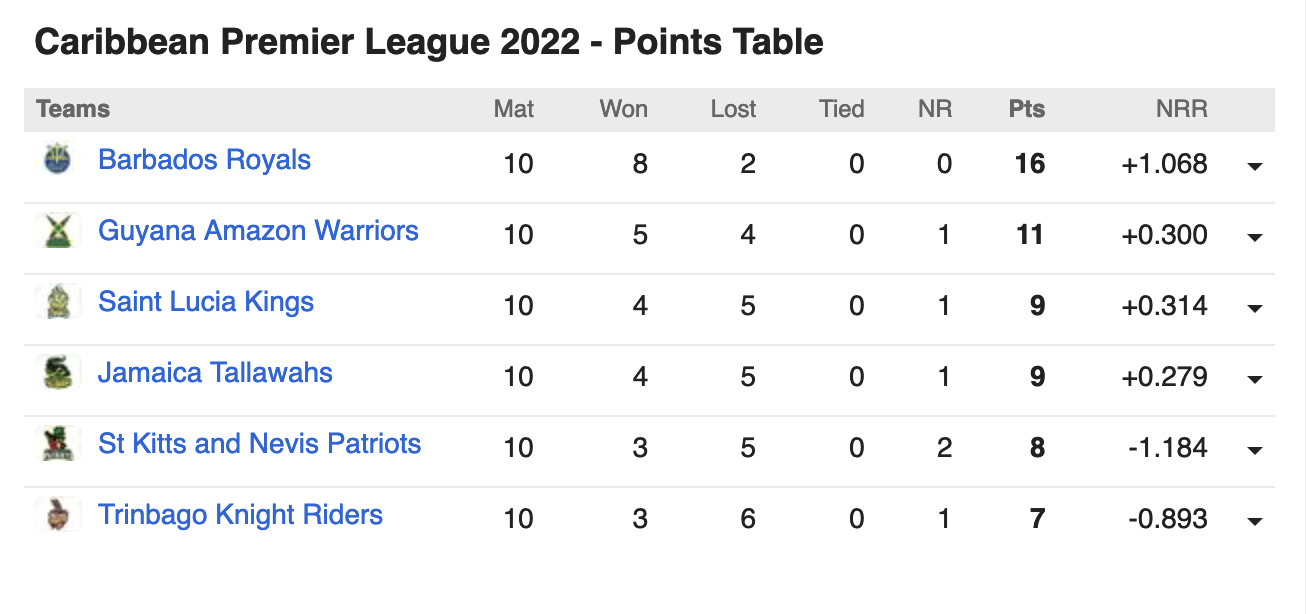Expand the Barbados Royals row details

[1255, 166]
